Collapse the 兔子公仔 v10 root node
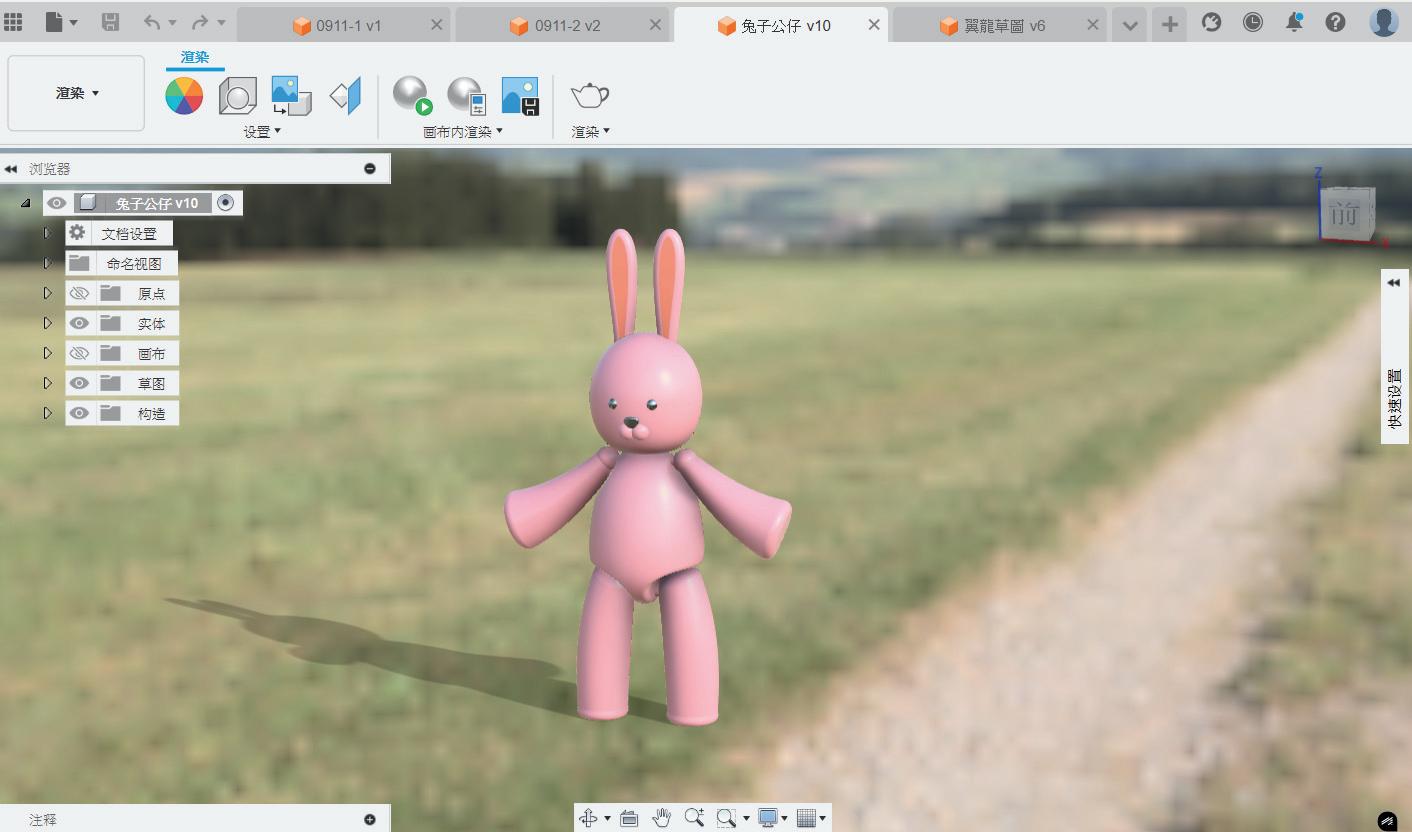This screenshot has width=1412, height=832. pos(25,203)
